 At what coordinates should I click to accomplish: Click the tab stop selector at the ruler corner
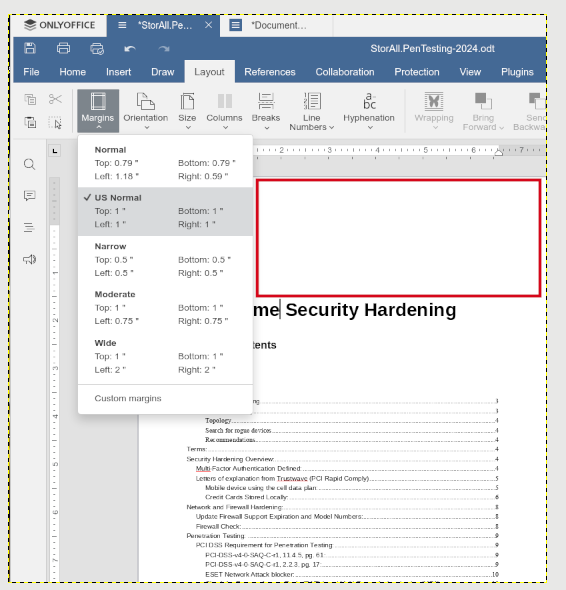pyautogui.click(x=55, y=151)
